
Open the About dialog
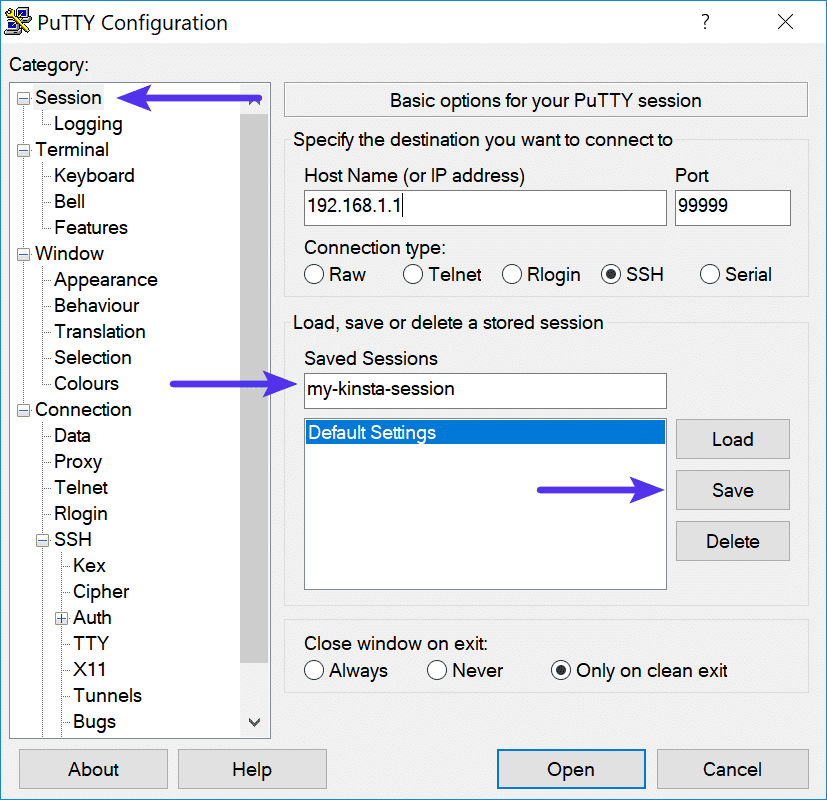[x=92, y=769]
